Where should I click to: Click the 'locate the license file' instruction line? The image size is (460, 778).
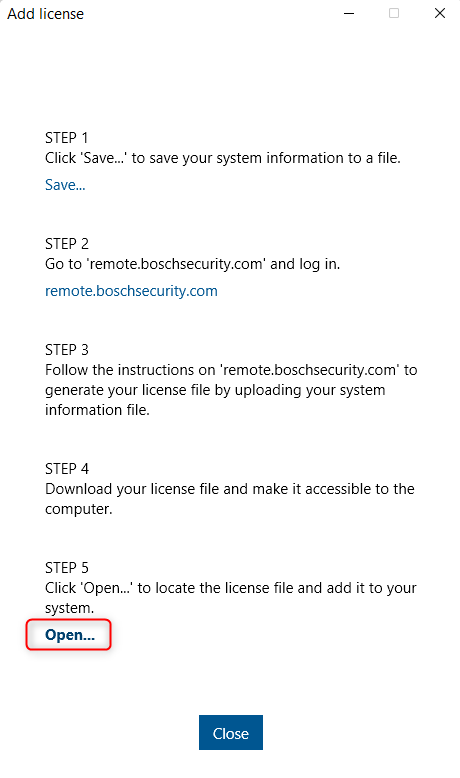[x=231, y=588]
